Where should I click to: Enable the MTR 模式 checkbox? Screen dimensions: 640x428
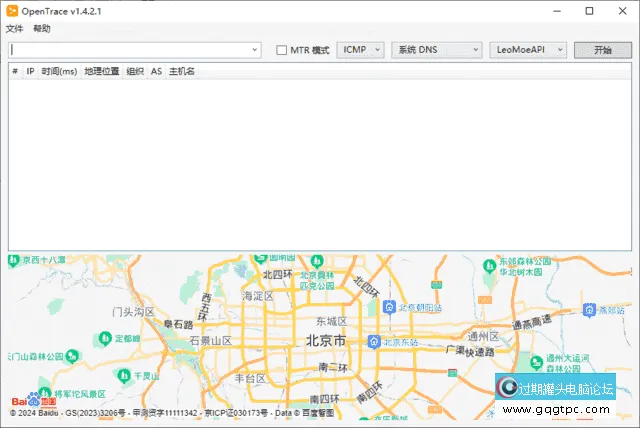(x=282, y=50)
